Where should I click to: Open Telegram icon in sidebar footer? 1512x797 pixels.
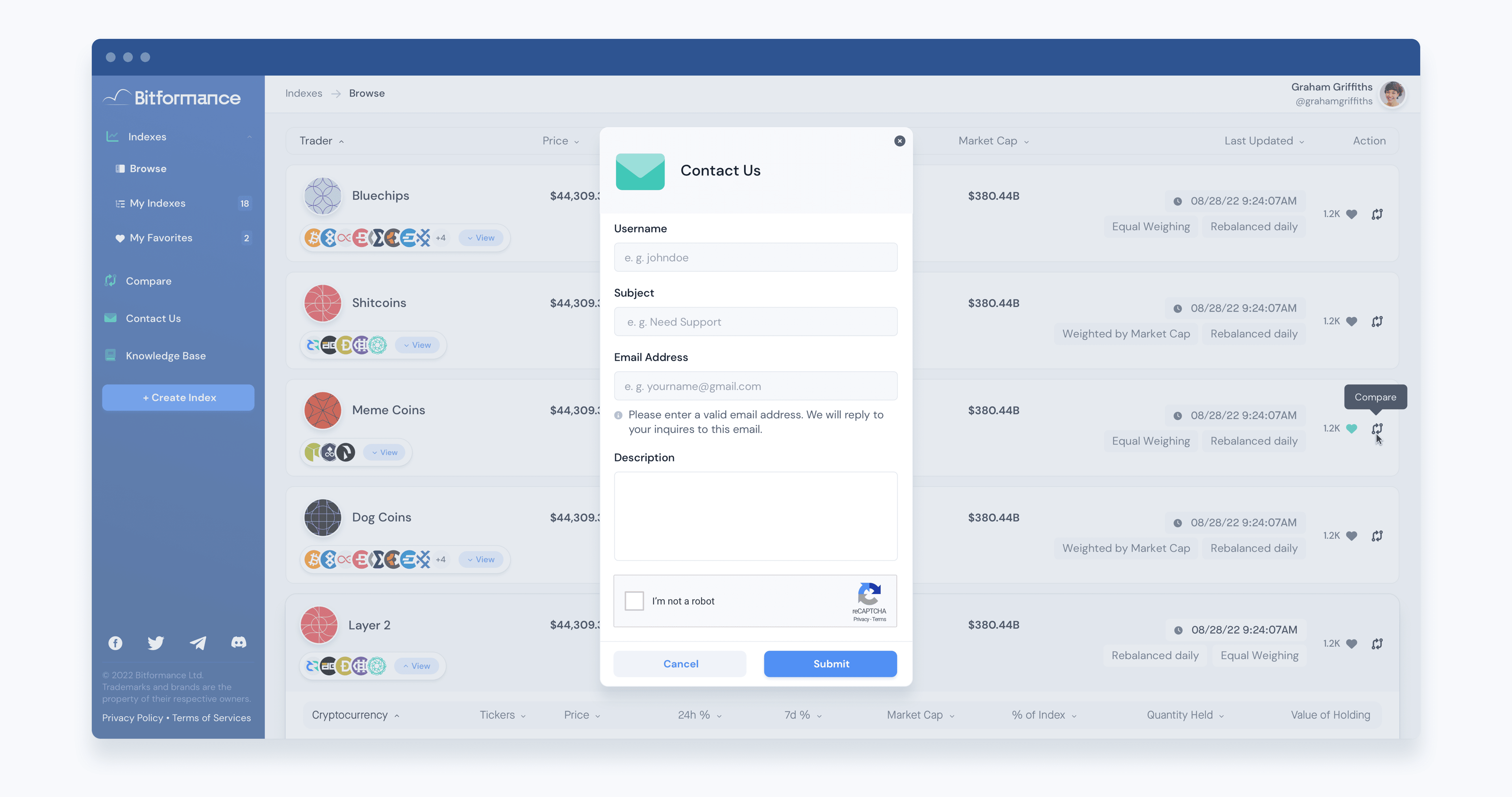(198, 643)
